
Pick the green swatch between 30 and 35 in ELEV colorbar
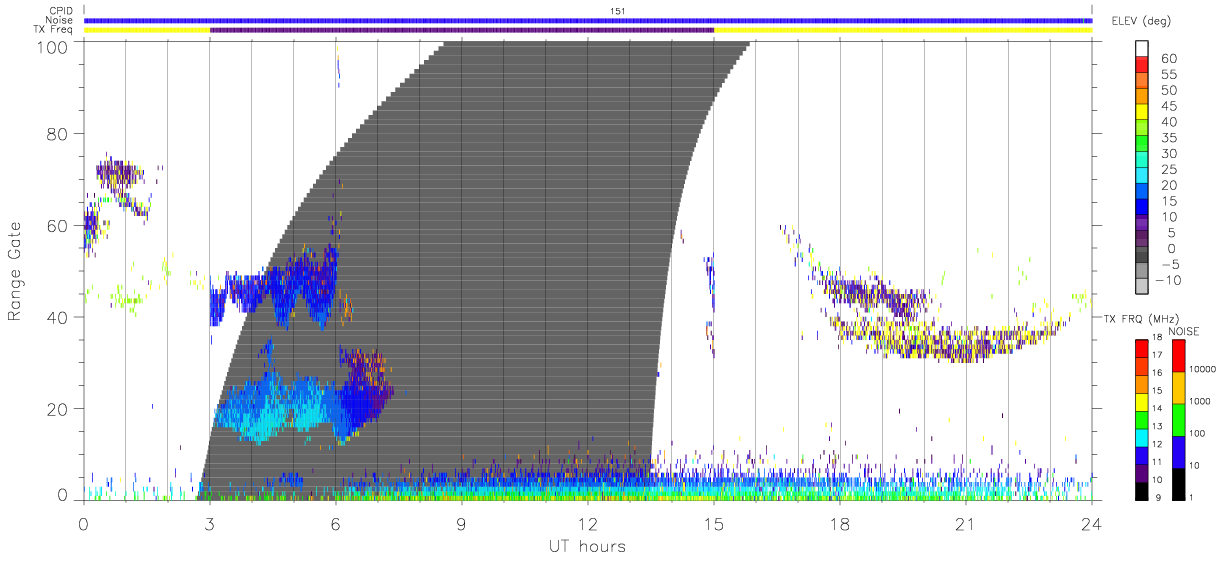coord(1143,144)
